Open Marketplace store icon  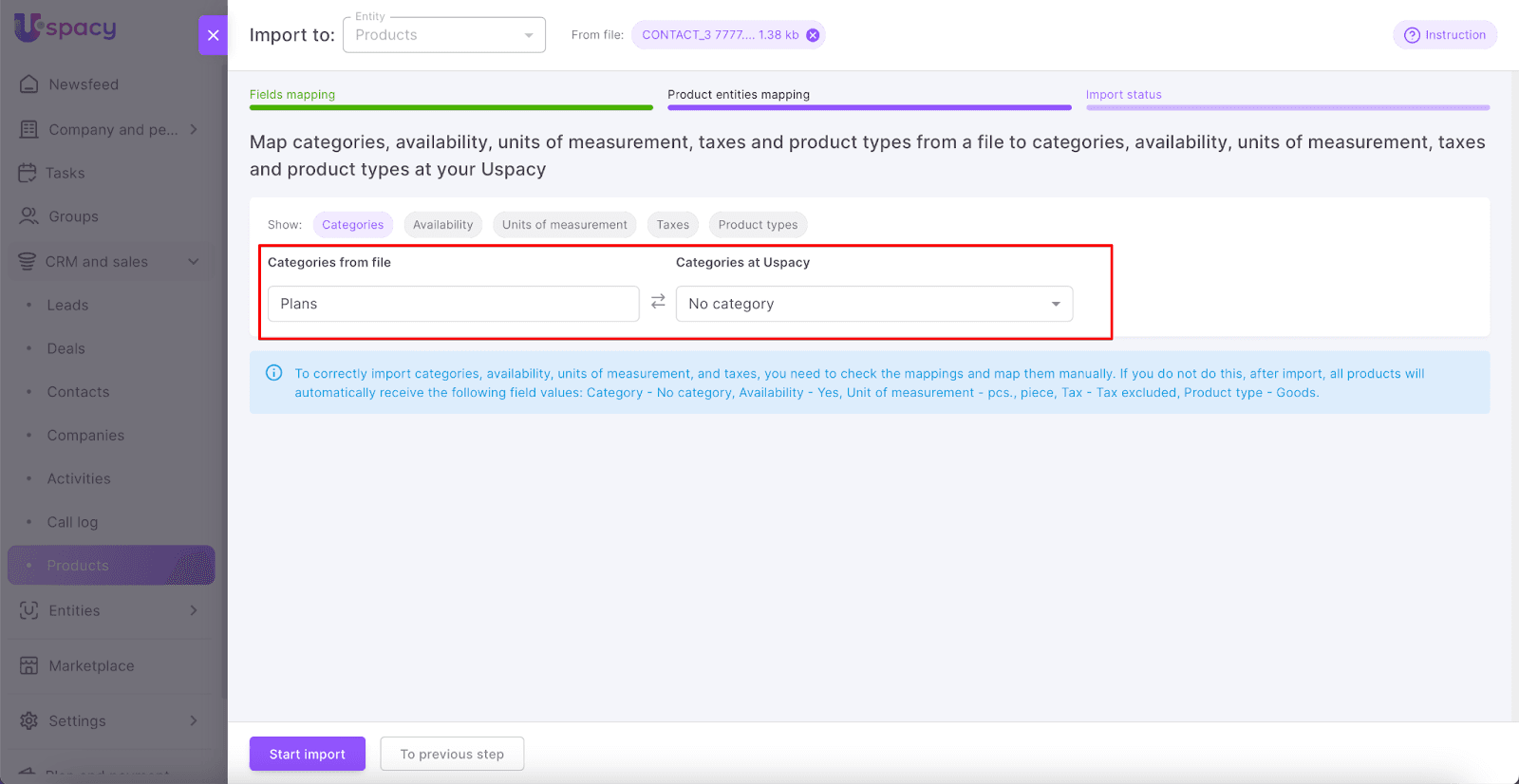tap(29, 665)
